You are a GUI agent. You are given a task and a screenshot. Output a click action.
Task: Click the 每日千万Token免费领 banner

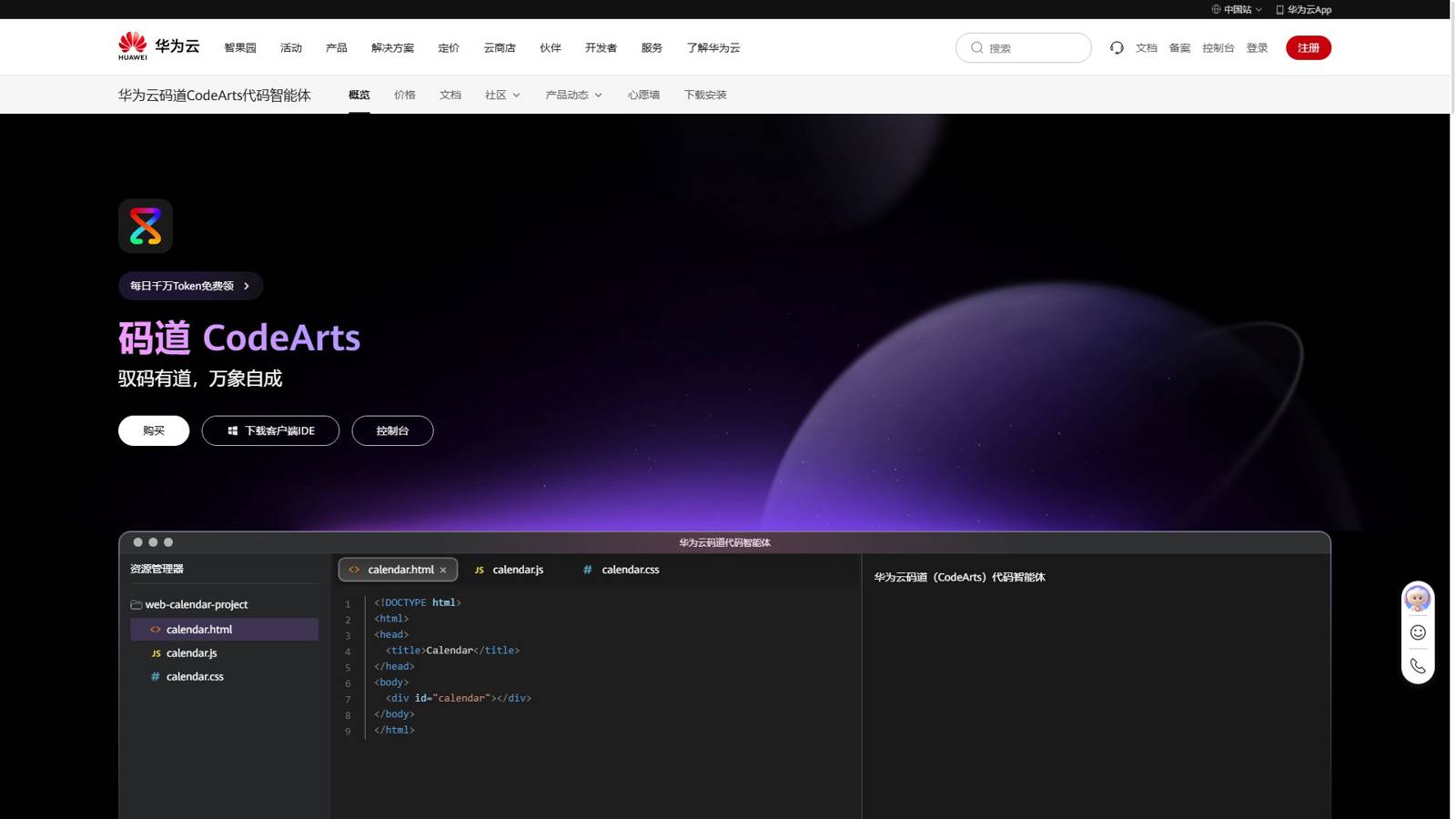coord(190,286)
